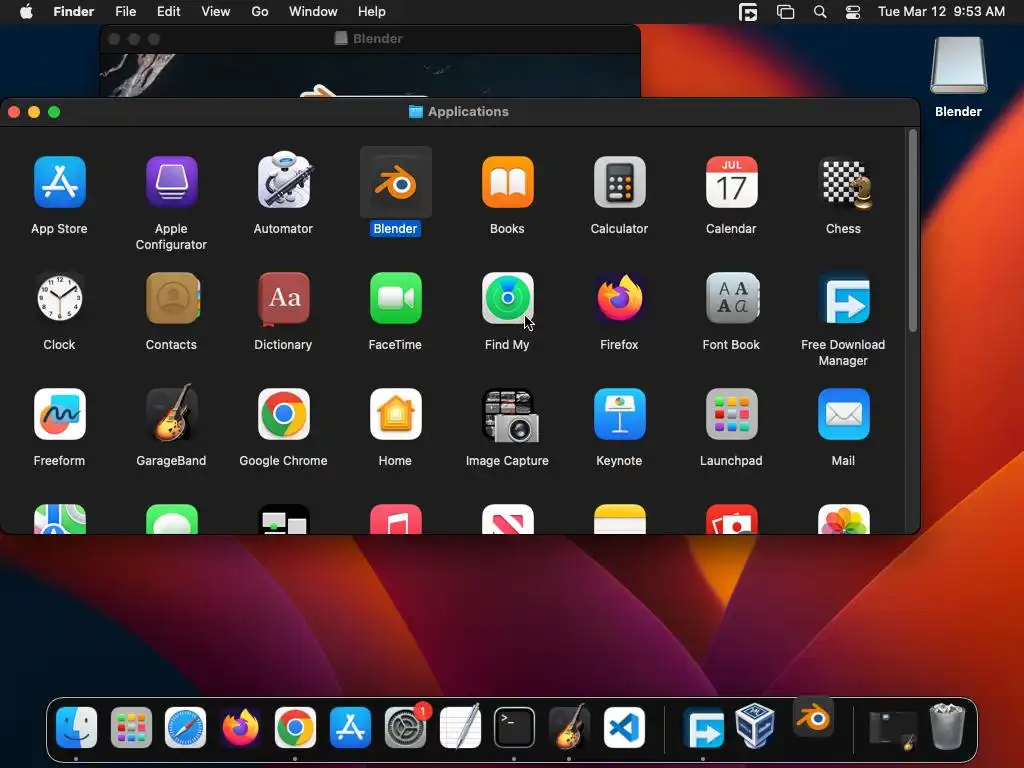Open the View menu
This screenshot has height=768, width=1024.
coord(216,12)
